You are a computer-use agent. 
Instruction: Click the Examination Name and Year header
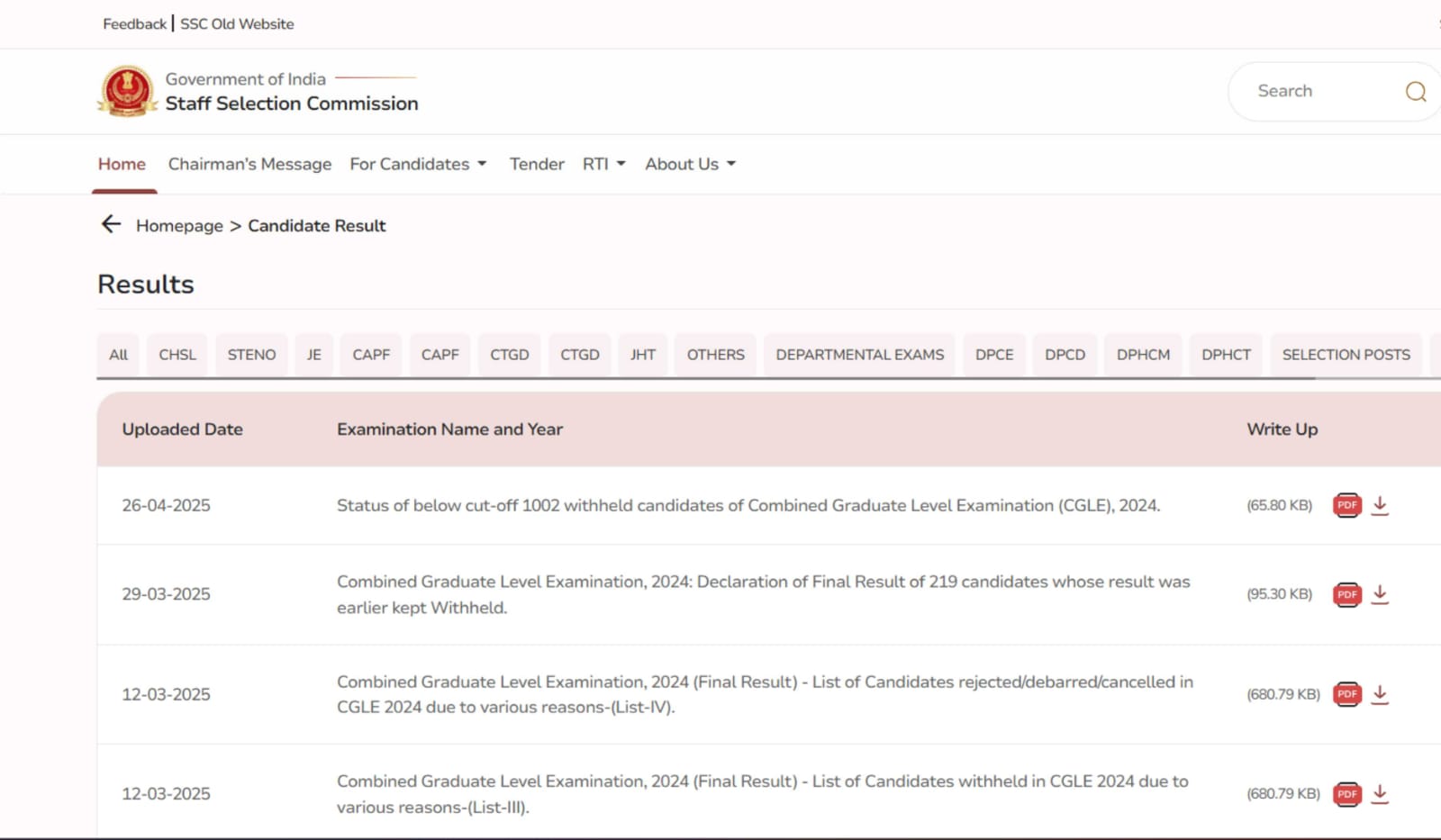click(x=449, y=429)
